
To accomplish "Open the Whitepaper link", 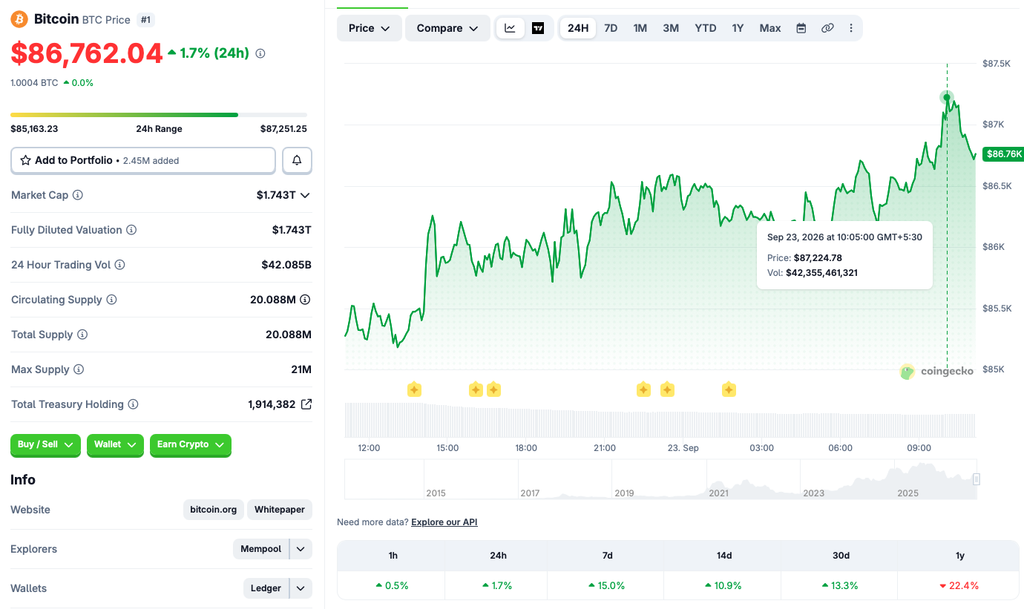I will [280, 510].
